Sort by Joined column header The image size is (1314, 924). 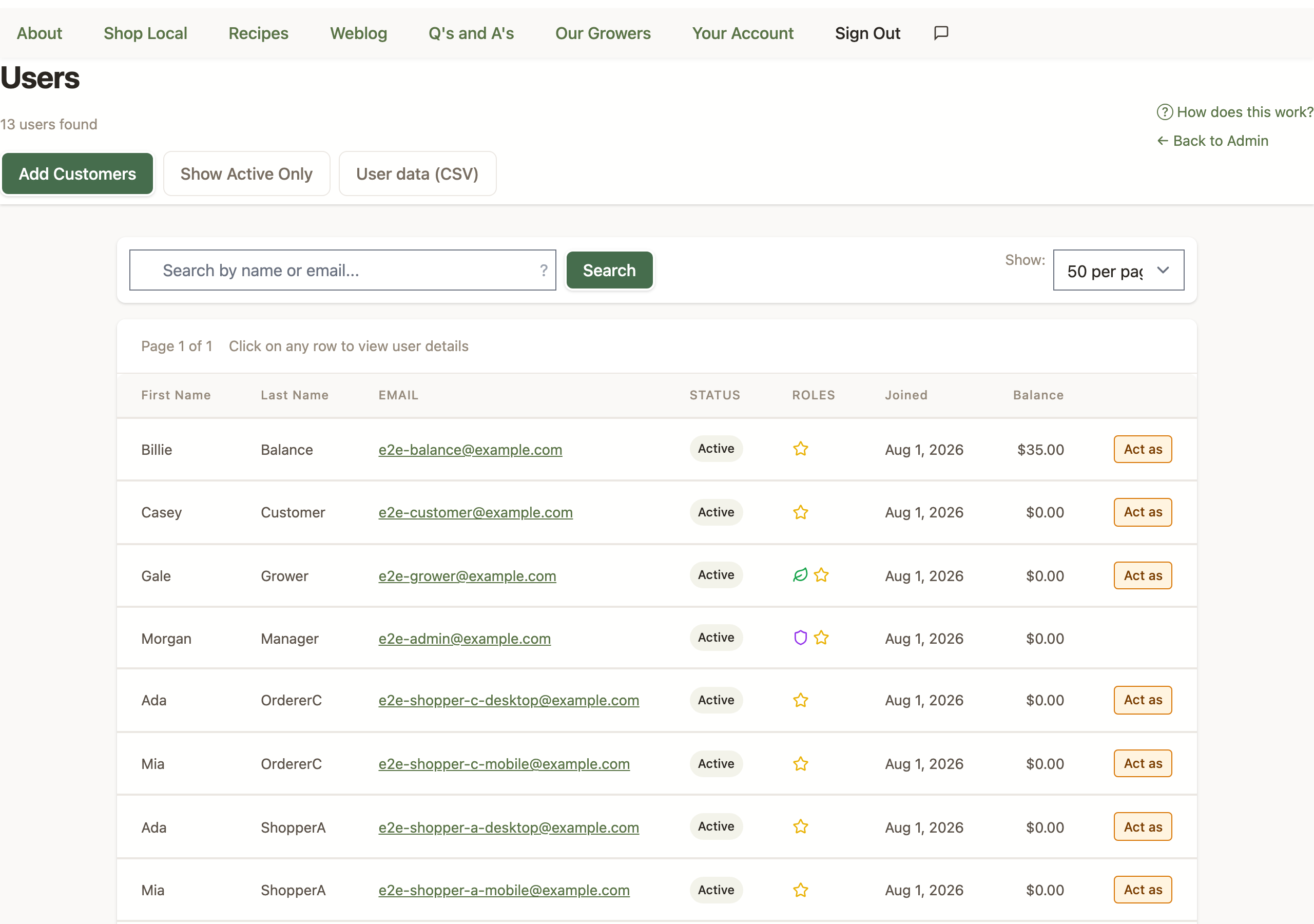906,395
